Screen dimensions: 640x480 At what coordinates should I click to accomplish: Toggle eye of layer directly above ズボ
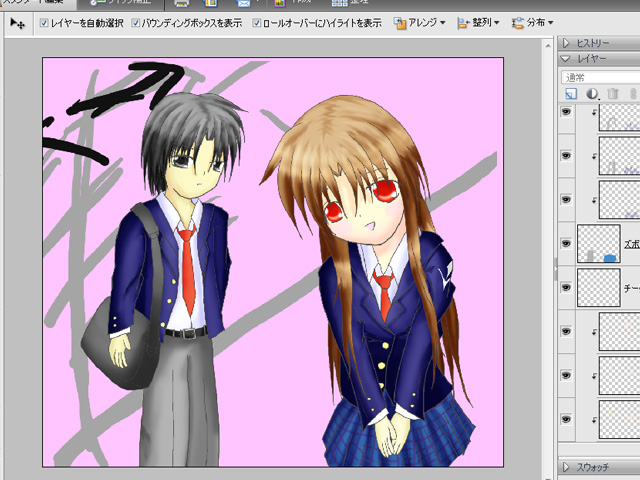[566, 199]
